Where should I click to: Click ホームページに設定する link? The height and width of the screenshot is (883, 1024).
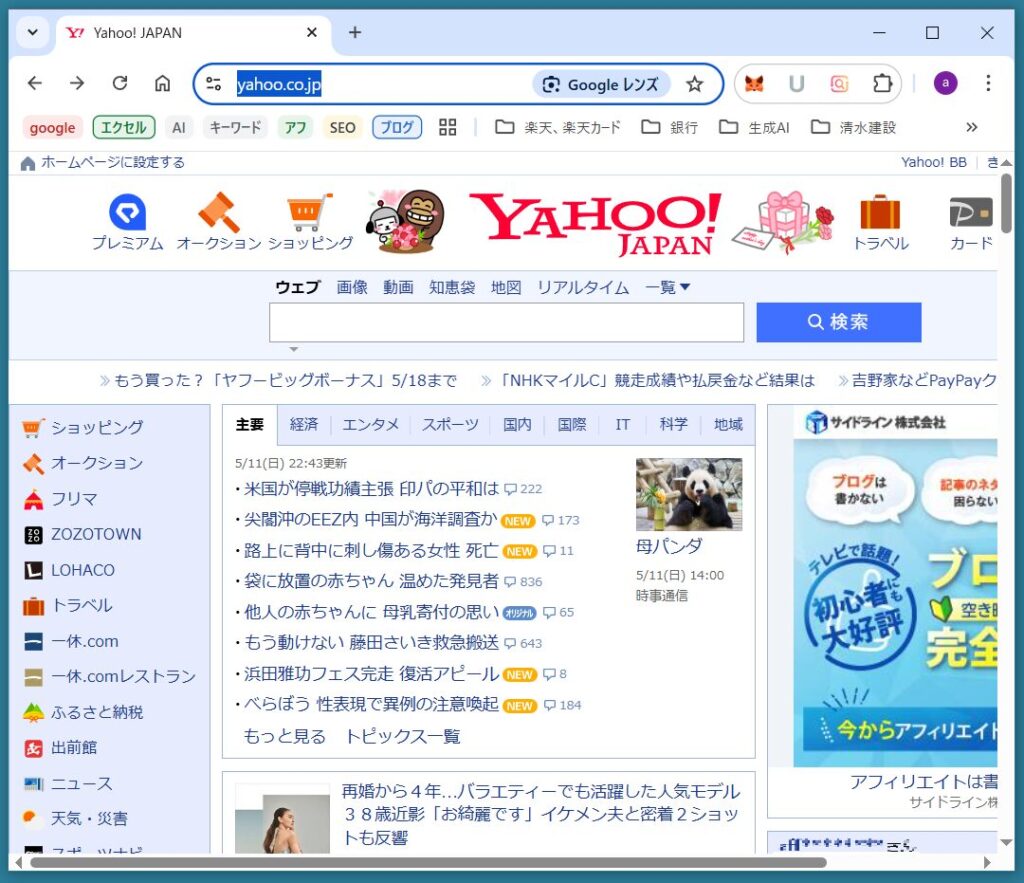pos(112,162)
